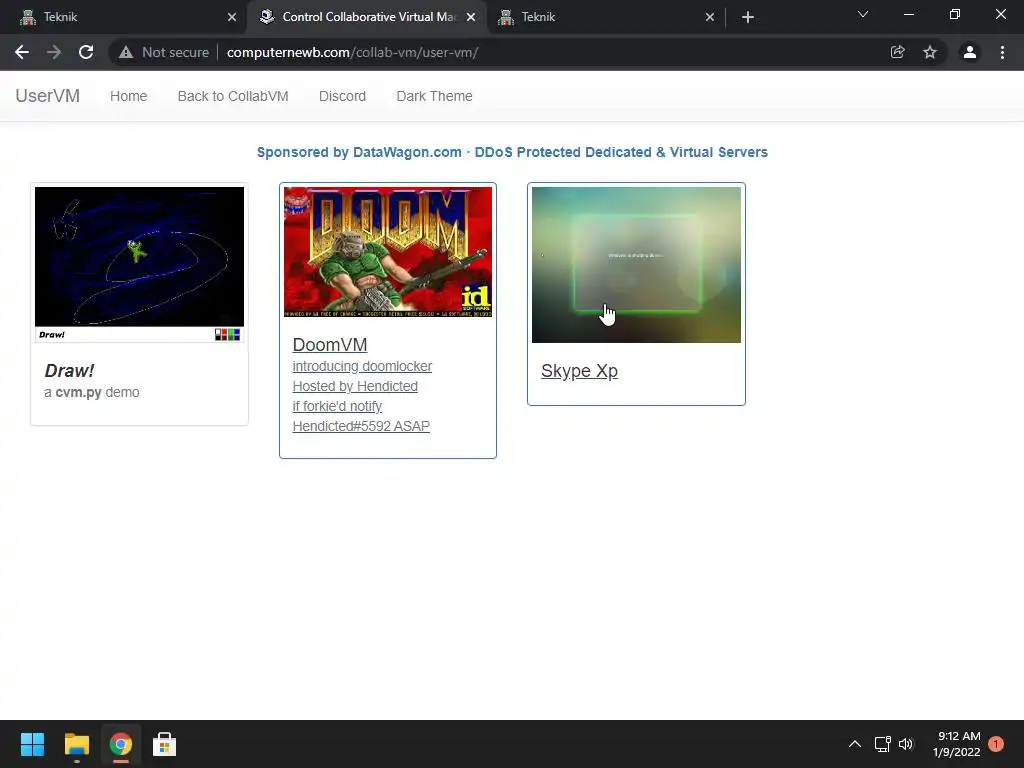
Task: Open a new tab with the plus button
Action: click(748, 17)
